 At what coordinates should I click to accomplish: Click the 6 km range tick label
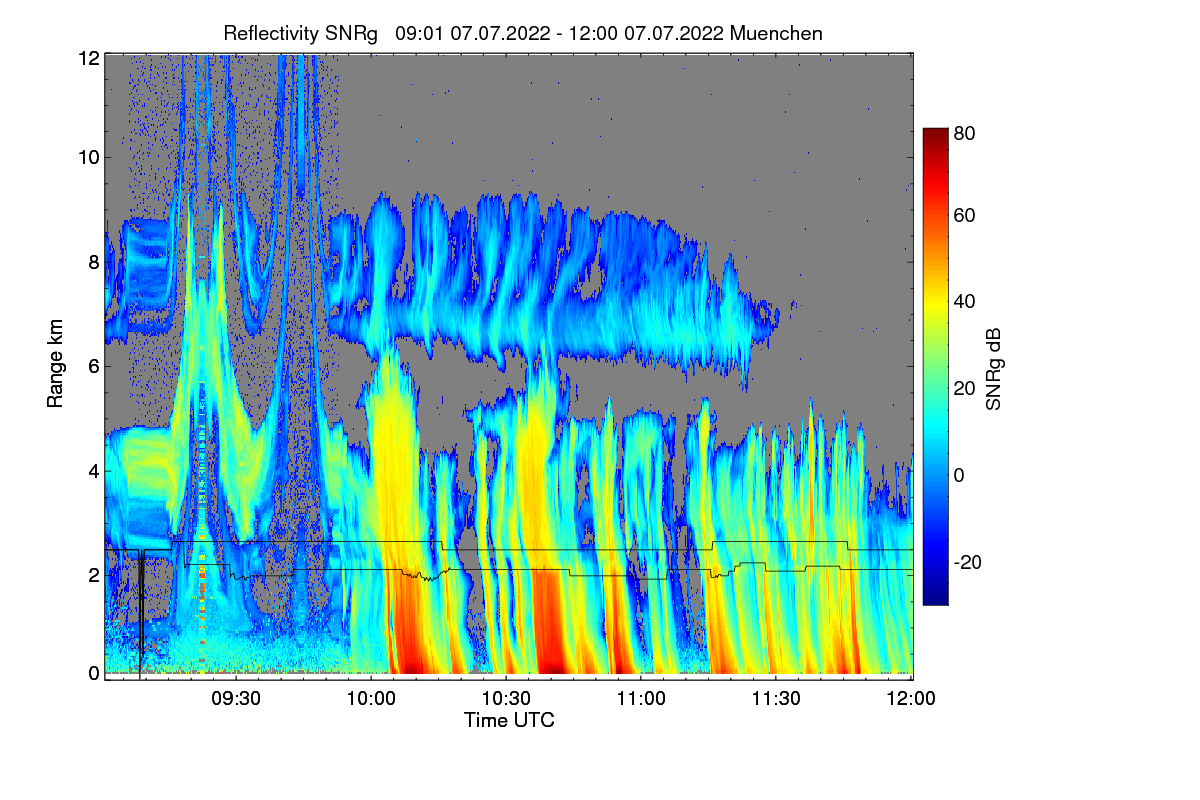(x=93, y=367)
